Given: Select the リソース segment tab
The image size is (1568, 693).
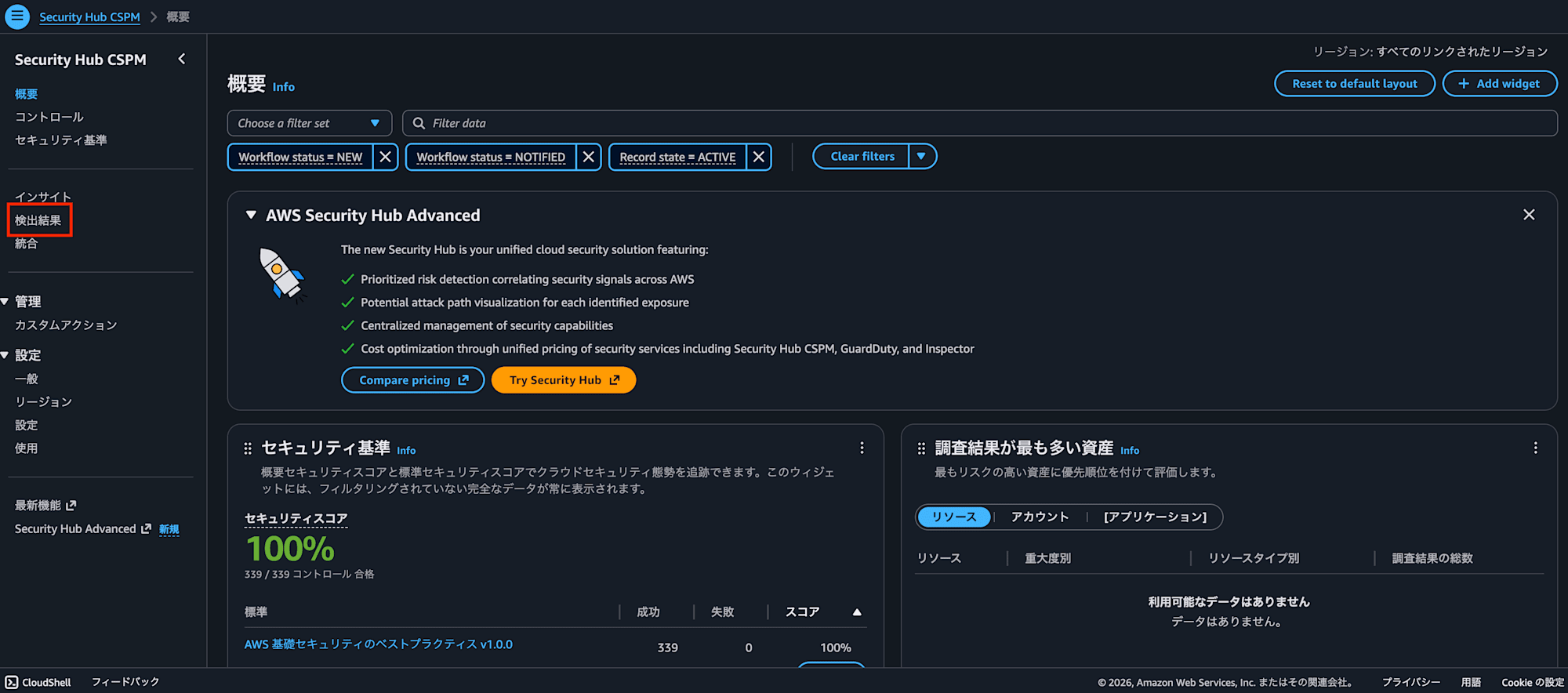Looking at the screenshot, I should (x=954, y=517).
